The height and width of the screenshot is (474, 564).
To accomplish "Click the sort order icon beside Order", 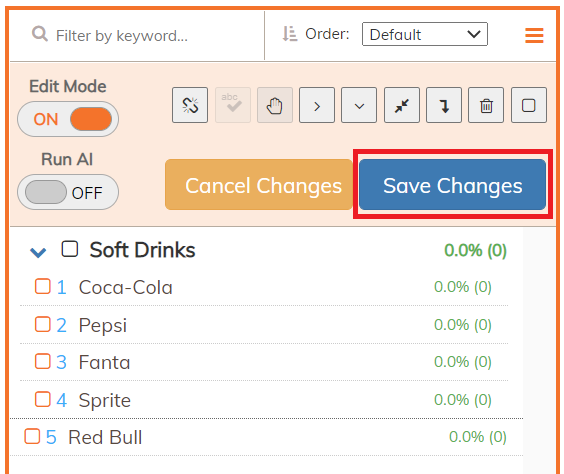I will [x=290, y=34].
